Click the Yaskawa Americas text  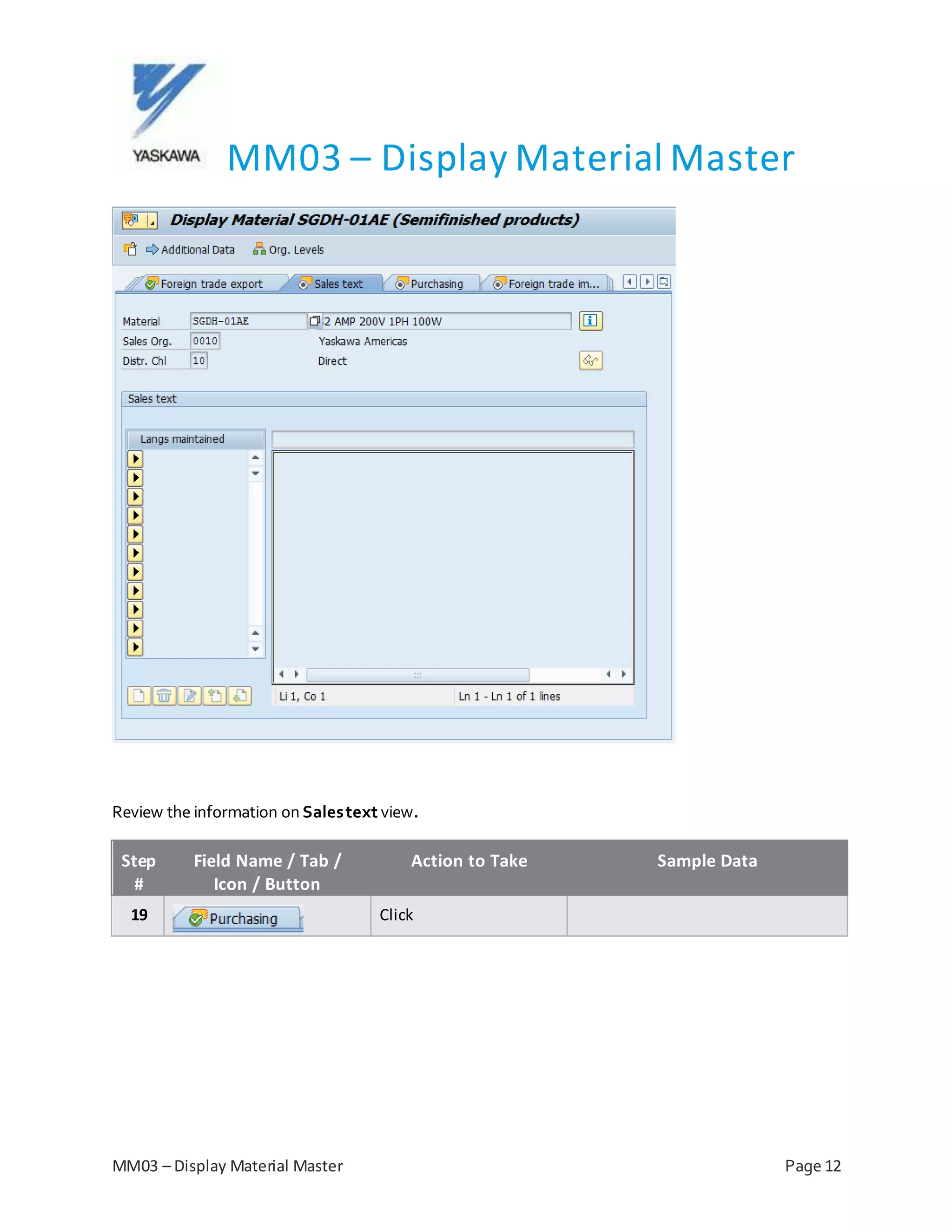(x=363, y=341)
